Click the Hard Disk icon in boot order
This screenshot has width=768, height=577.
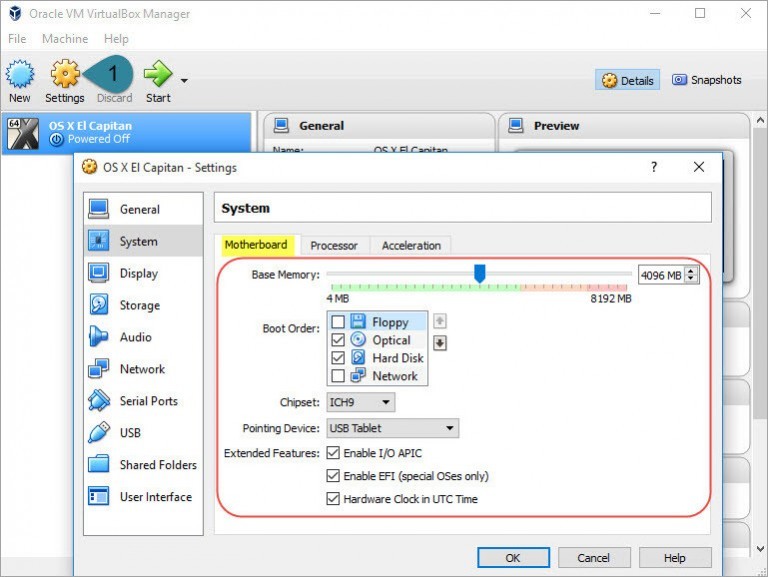358,357
